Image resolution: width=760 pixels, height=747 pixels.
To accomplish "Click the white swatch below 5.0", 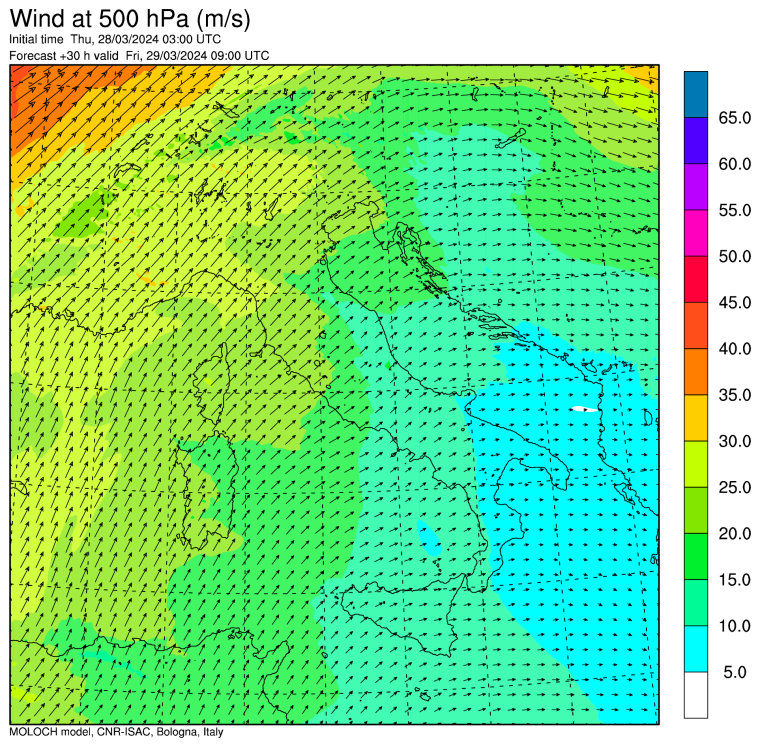I will (x=696, y=695).
